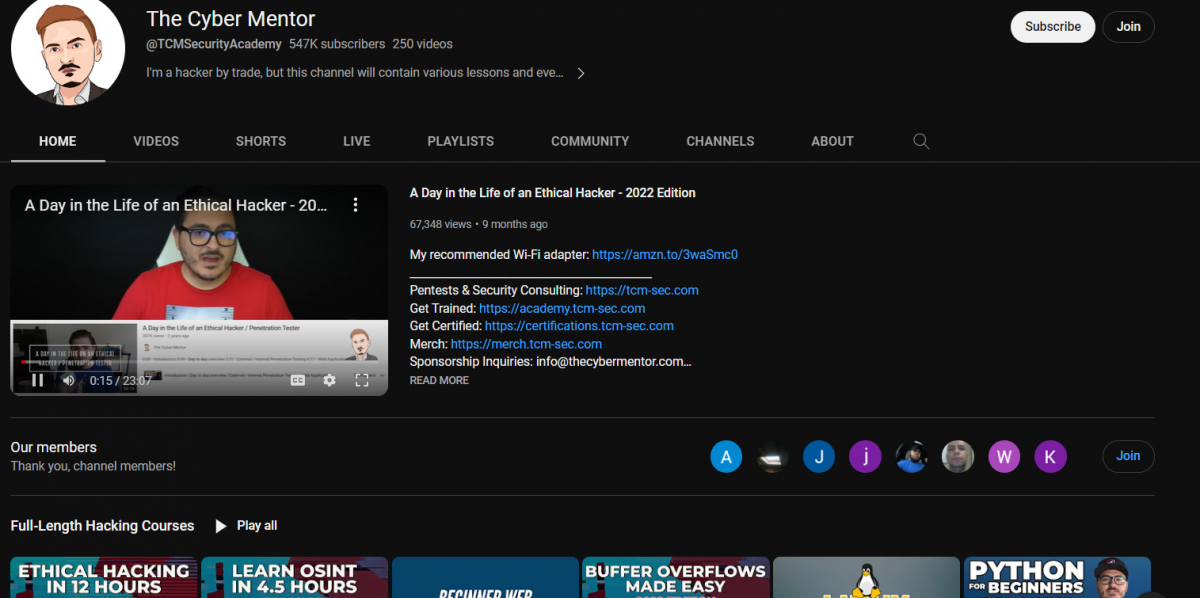1200x598 pixels.
Task: Open the three-dot menu on video player
Action: click(355, 205)
